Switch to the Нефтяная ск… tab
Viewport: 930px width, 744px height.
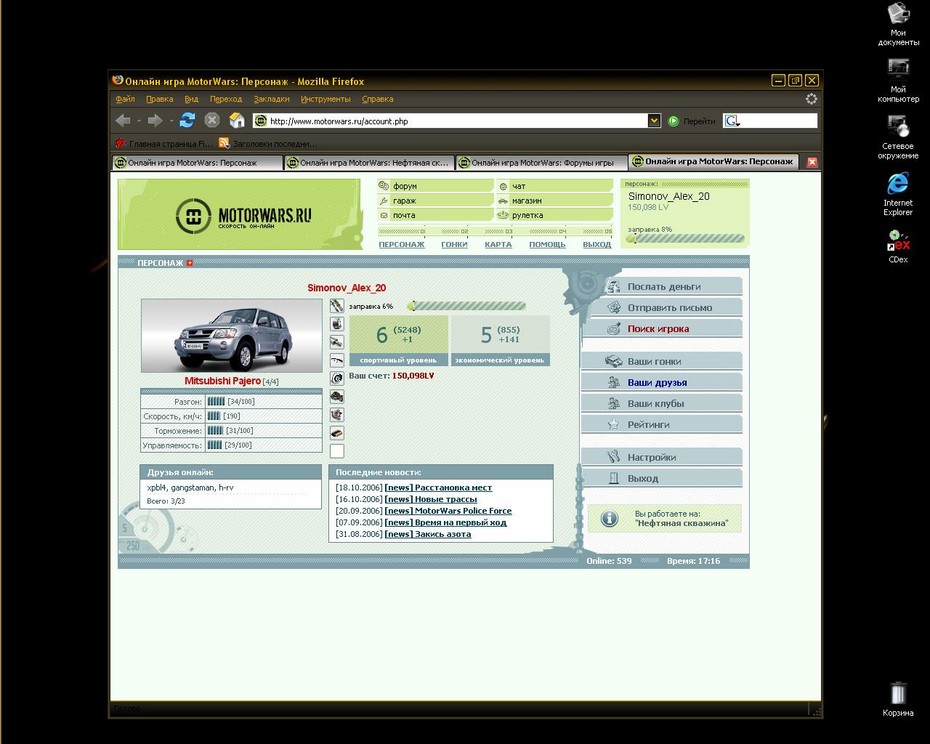[369, 163]
